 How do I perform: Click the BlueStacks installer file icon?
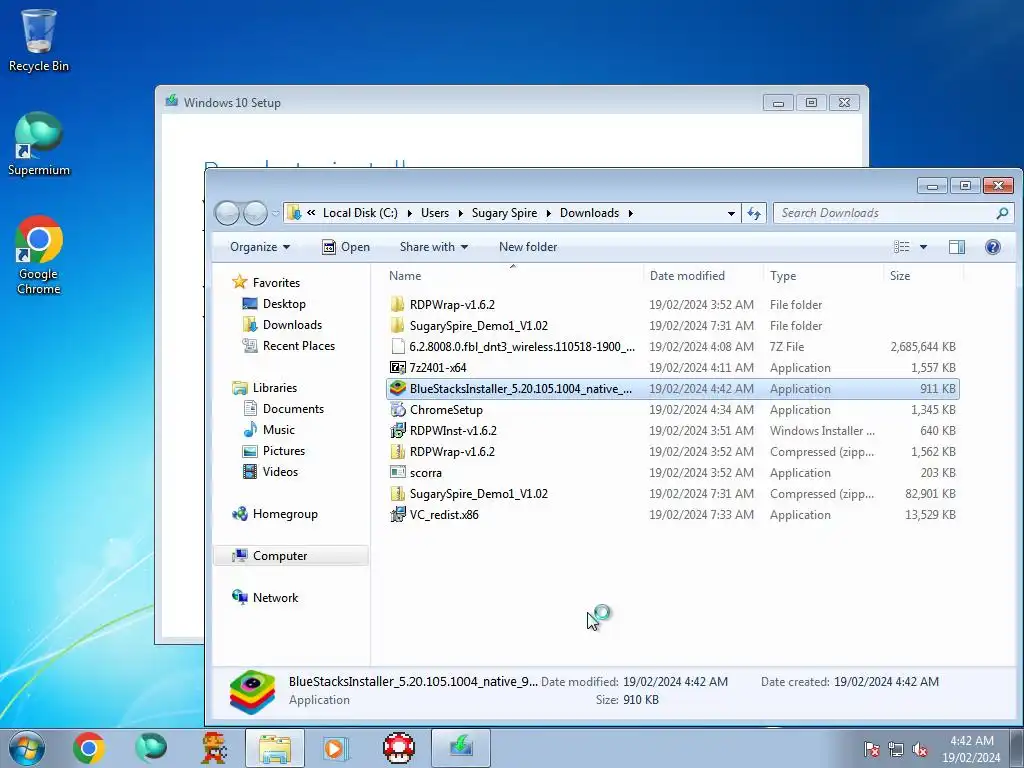(x=398, y=389)
